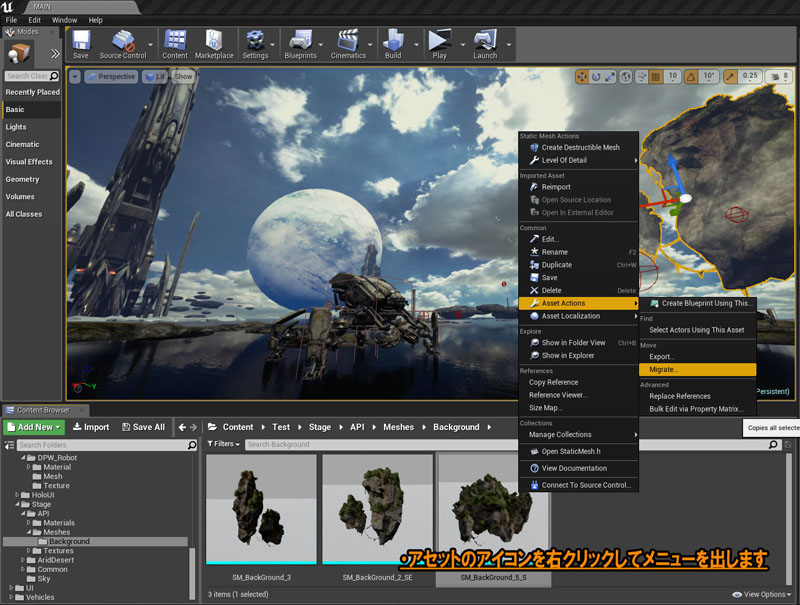800x605 pixels.
Task: Click the camera speed icon in viewport
Action: point(775,77)
